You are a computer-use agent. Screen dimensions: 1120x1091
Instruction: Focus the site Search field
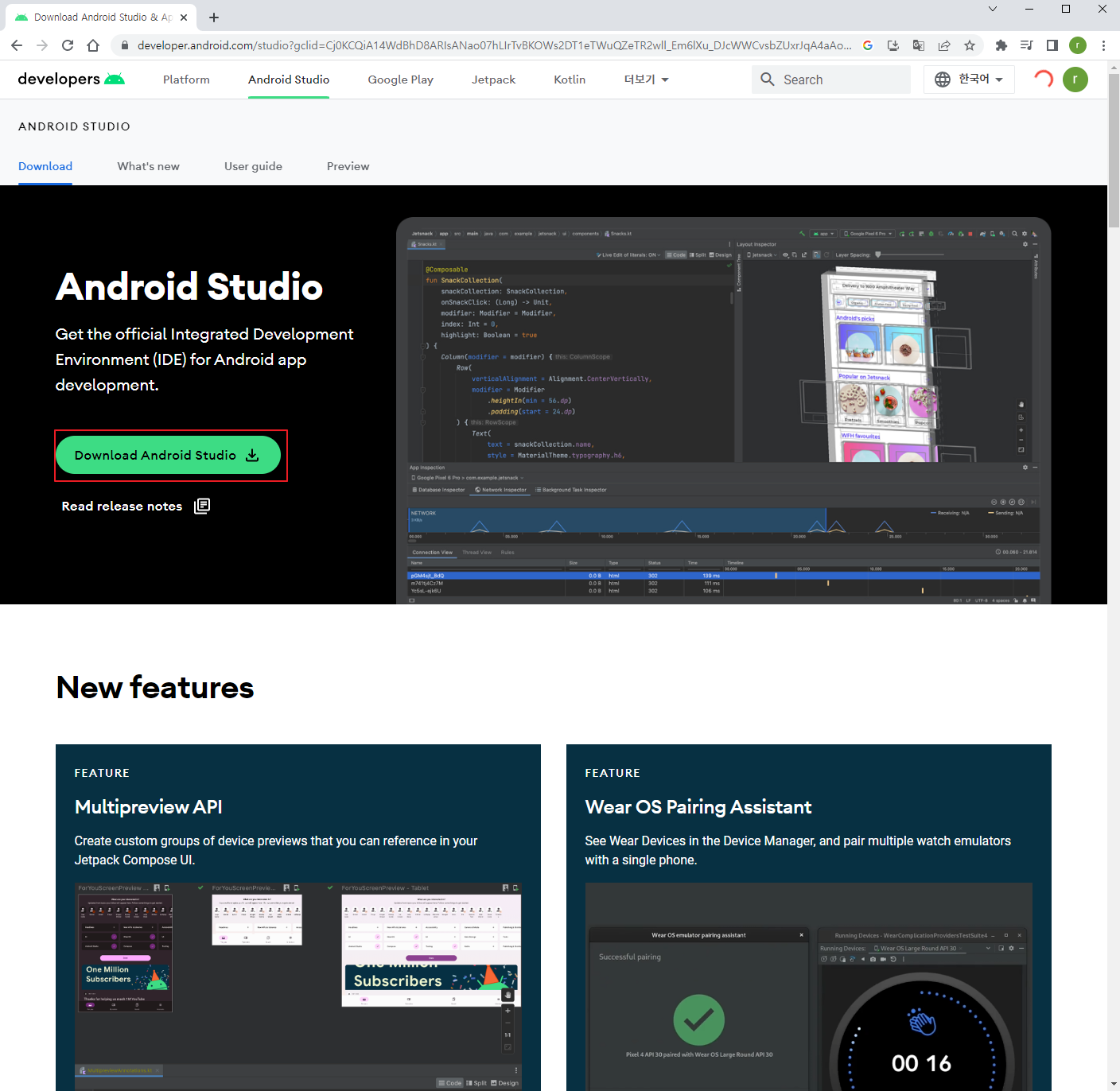point(830,80)
